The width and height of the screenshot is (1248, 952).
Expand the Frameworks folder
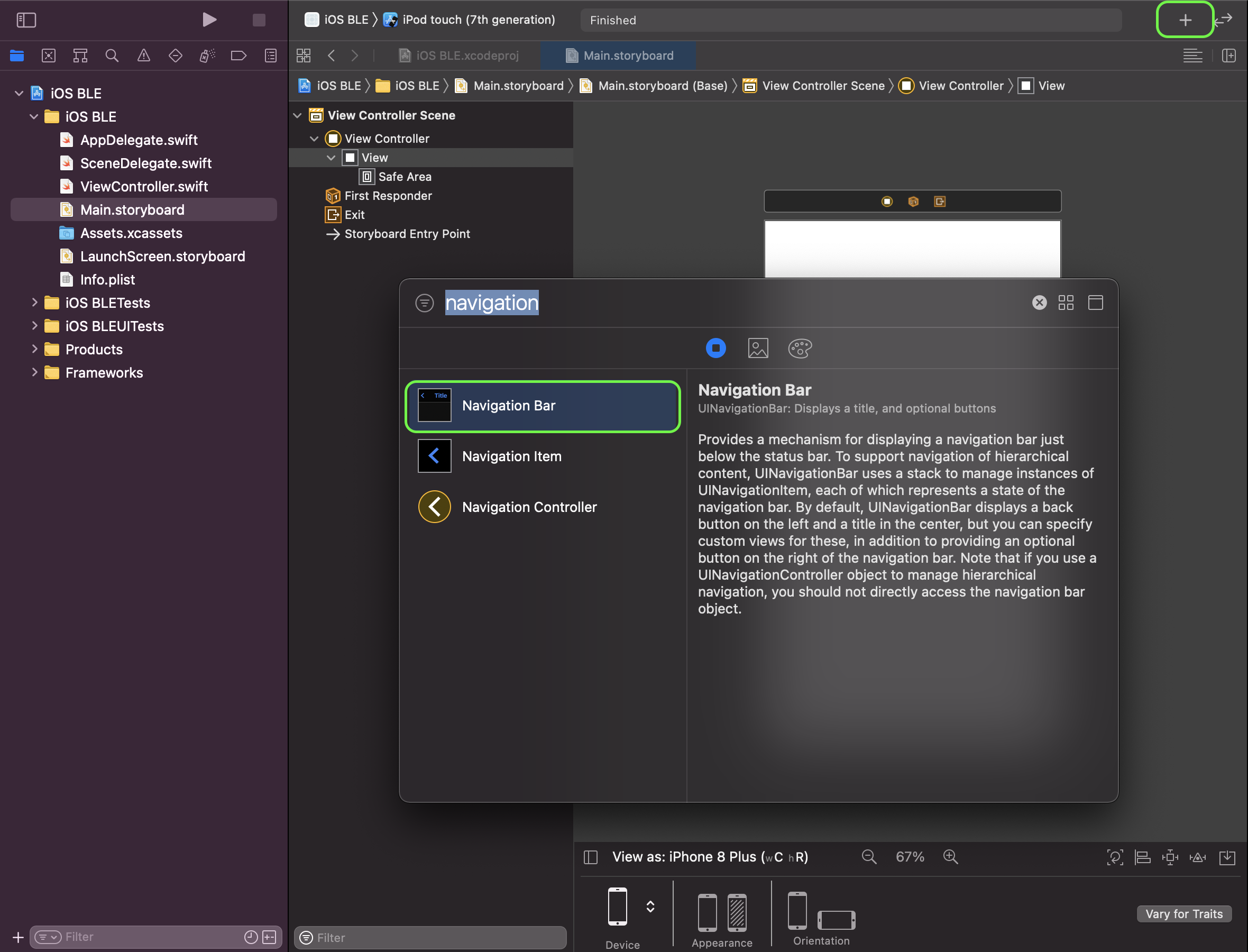click(34, 372)
